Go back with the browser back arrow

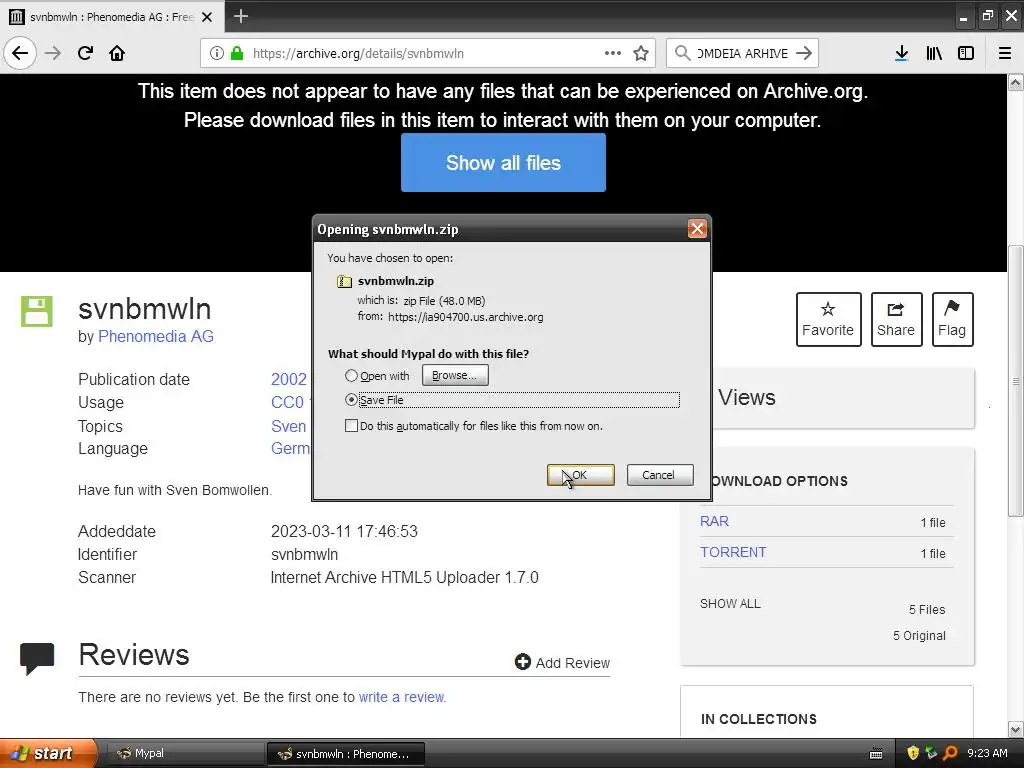pos(20,53)
